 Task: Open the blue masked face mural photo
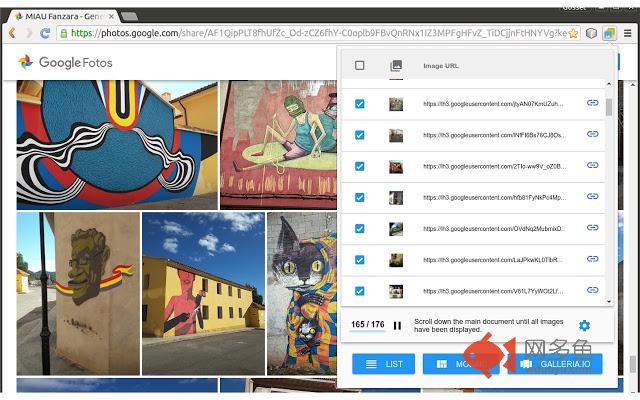click(117, 145)
